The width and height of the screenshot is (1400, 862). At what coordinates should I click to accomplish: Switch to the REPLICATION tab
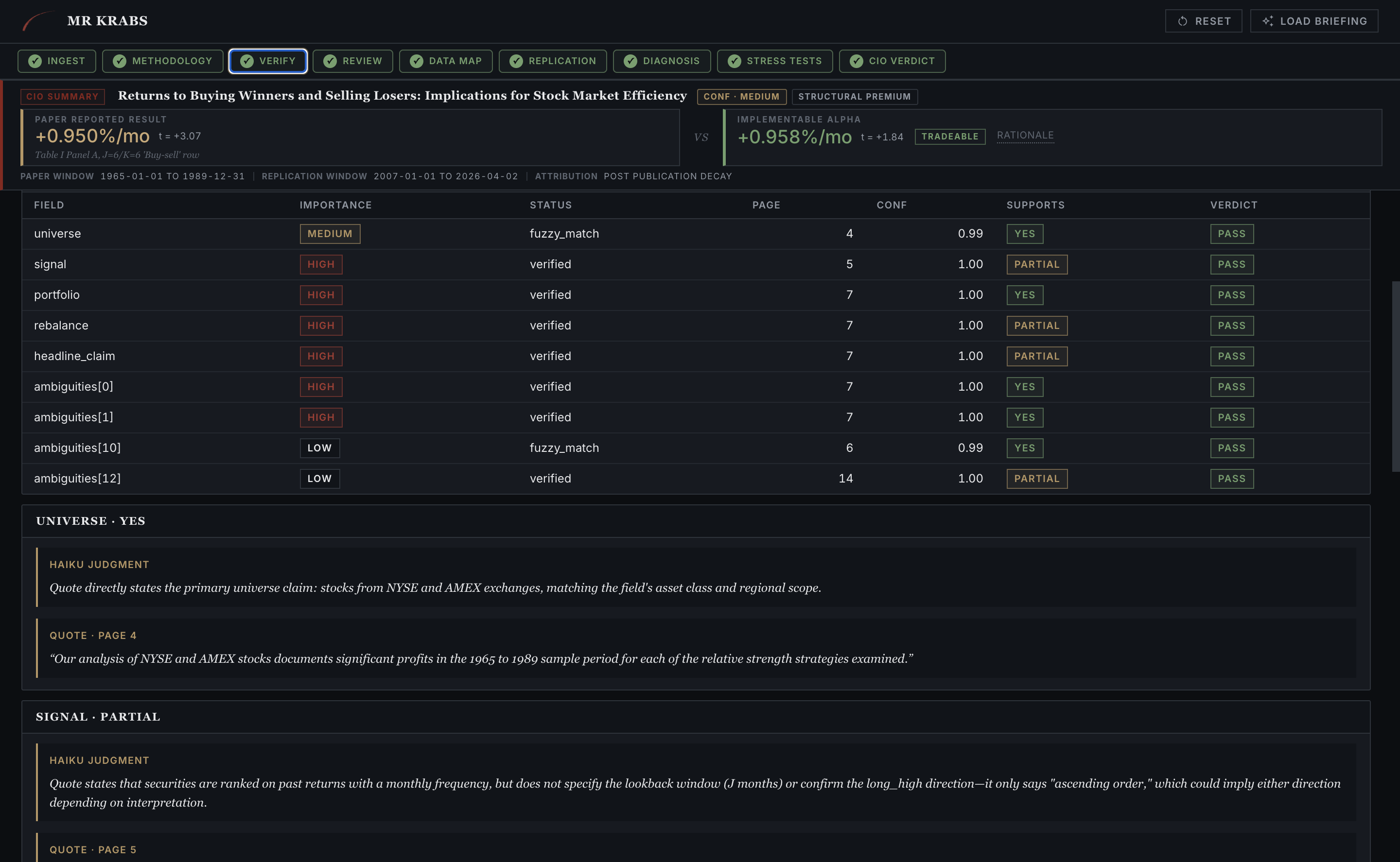pos(552,61)
